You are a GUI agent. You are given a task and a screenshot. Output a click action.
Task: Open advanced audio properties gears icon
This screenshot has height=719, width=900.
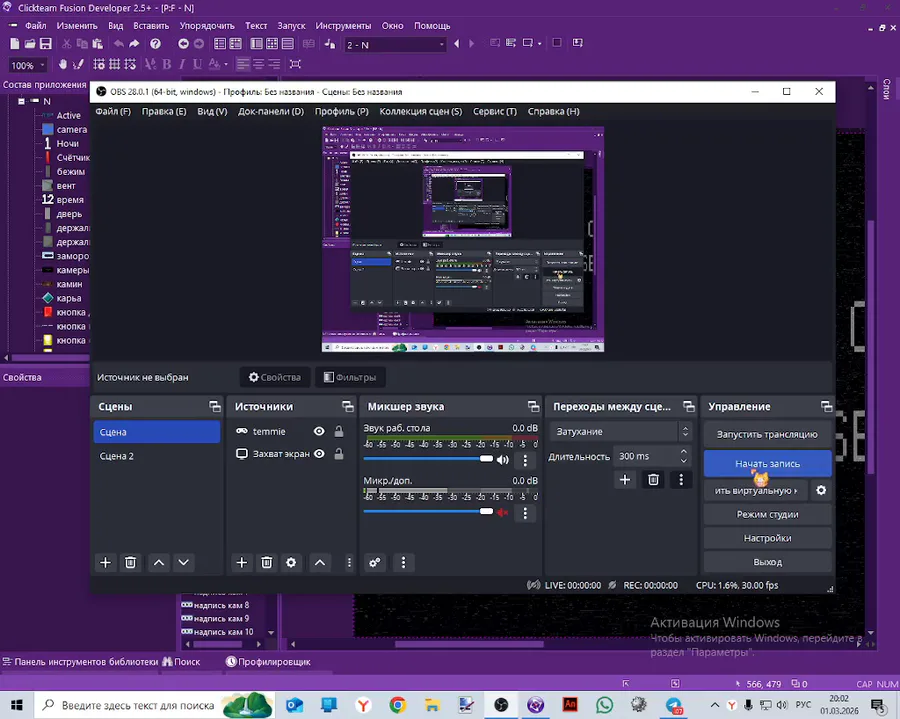pos(375,562)
